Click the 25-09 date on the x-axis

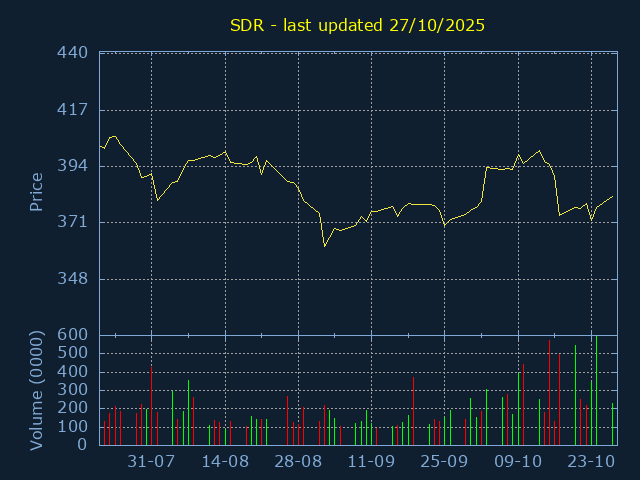(444, 462)
